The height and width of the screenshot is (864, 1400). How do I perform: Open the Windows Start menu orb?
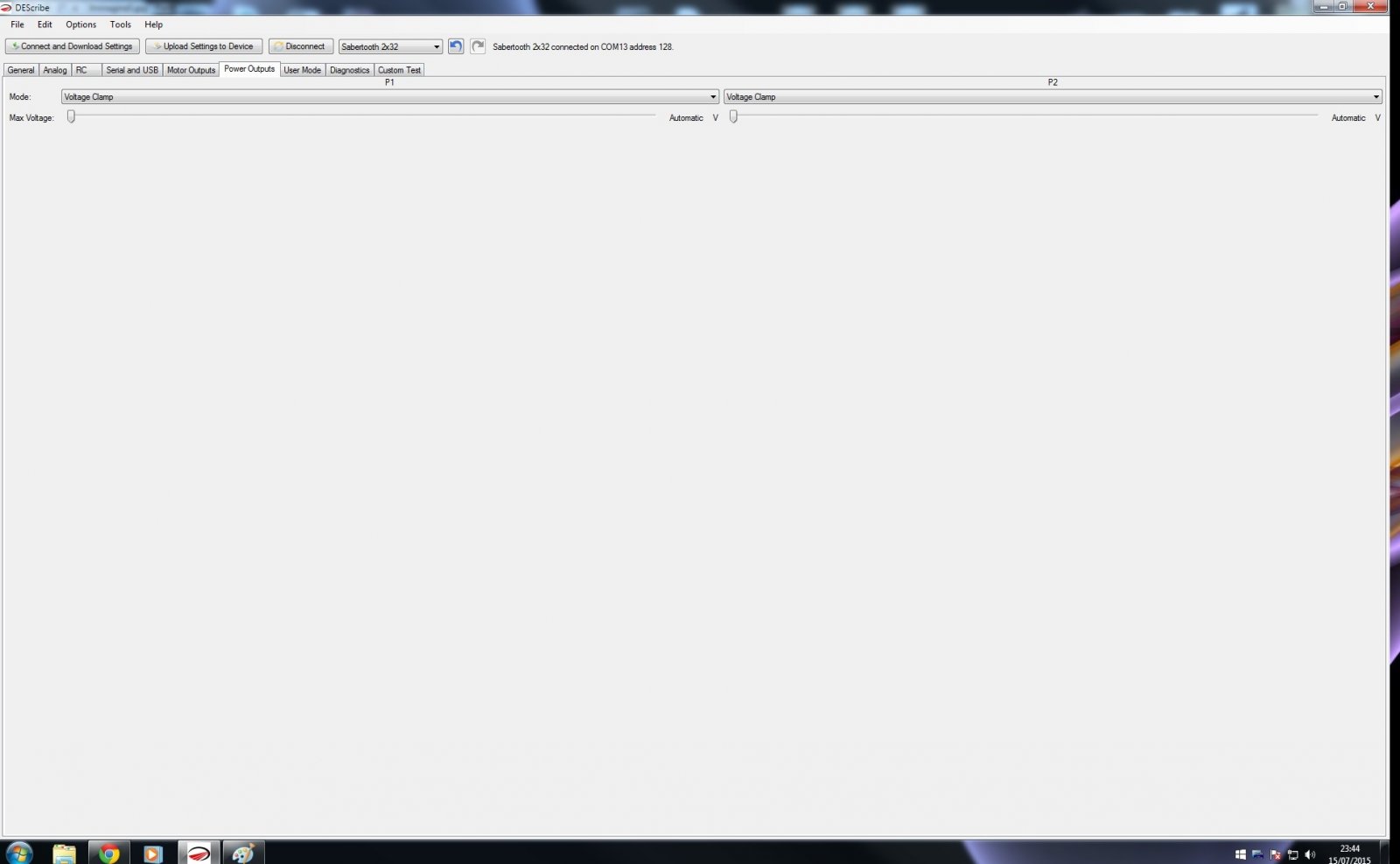(x=19, y=853)
